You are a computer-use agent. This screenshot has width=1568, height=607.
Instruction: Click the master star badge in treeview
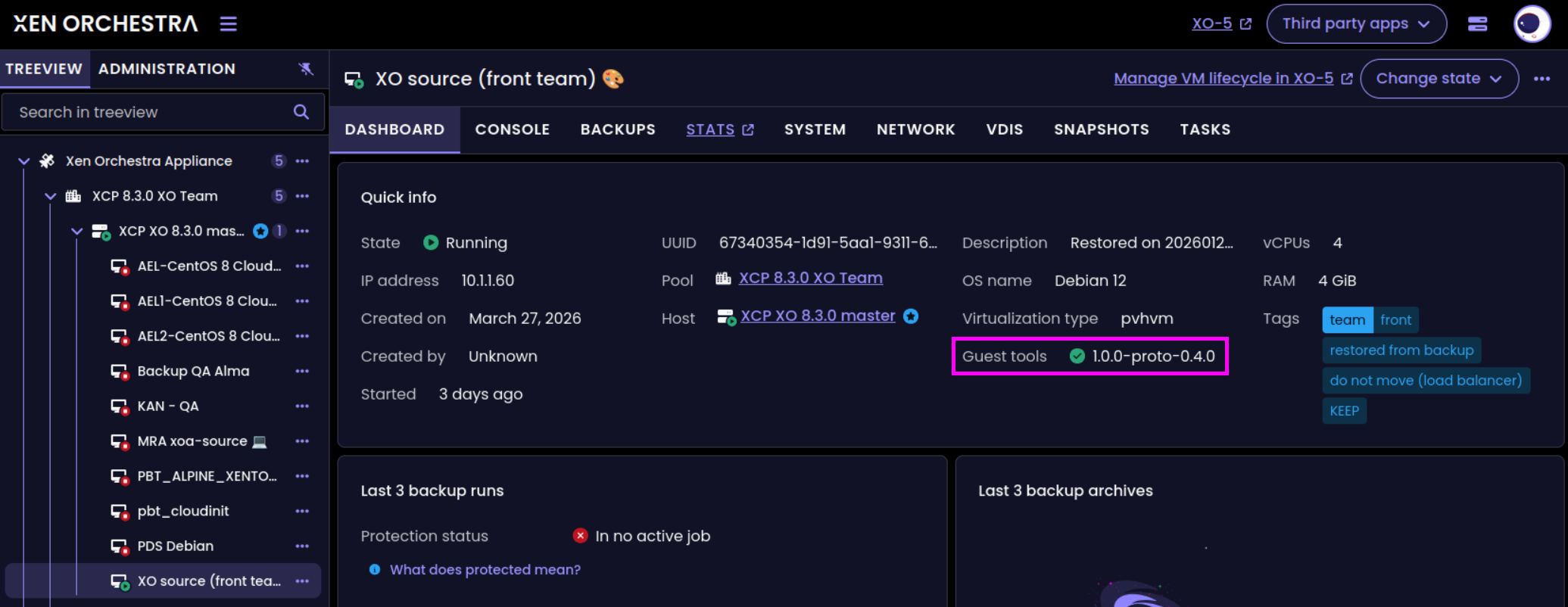(260, 231)
